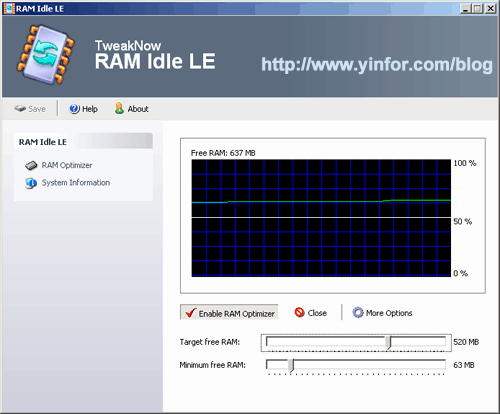The width and height of the screenshot is (500, 414).
Task: Click the Target free RAM: label
Action: 210,342
